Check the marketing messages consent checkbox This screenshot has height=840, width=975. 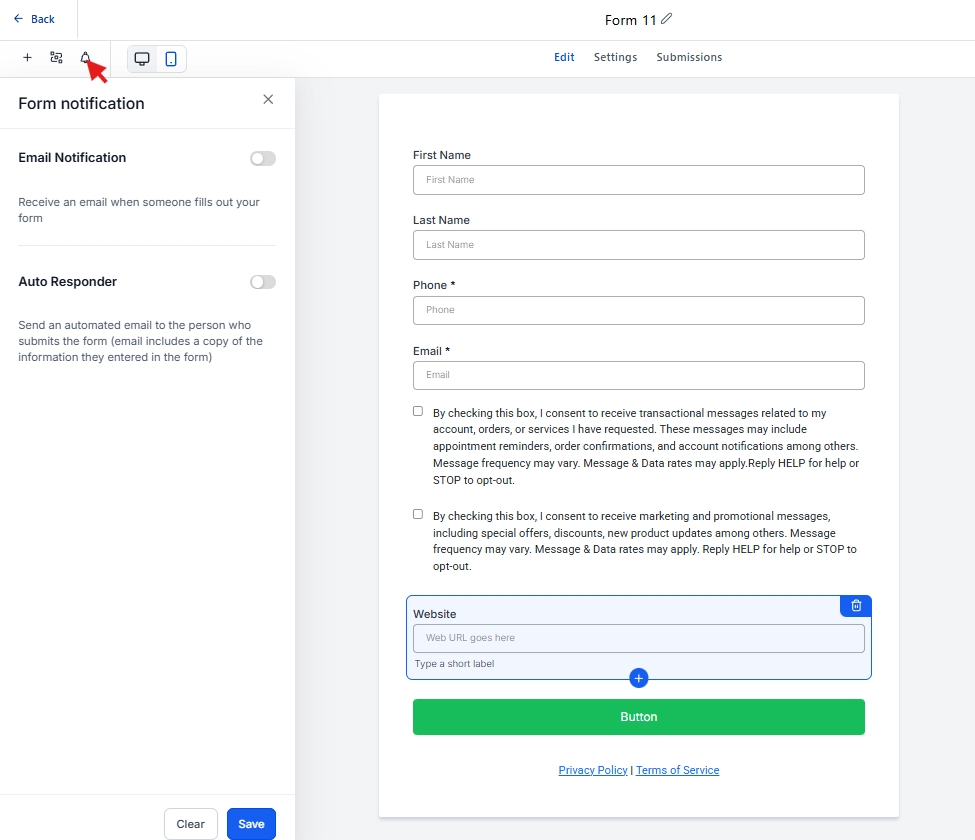click(x=418, y=514)
